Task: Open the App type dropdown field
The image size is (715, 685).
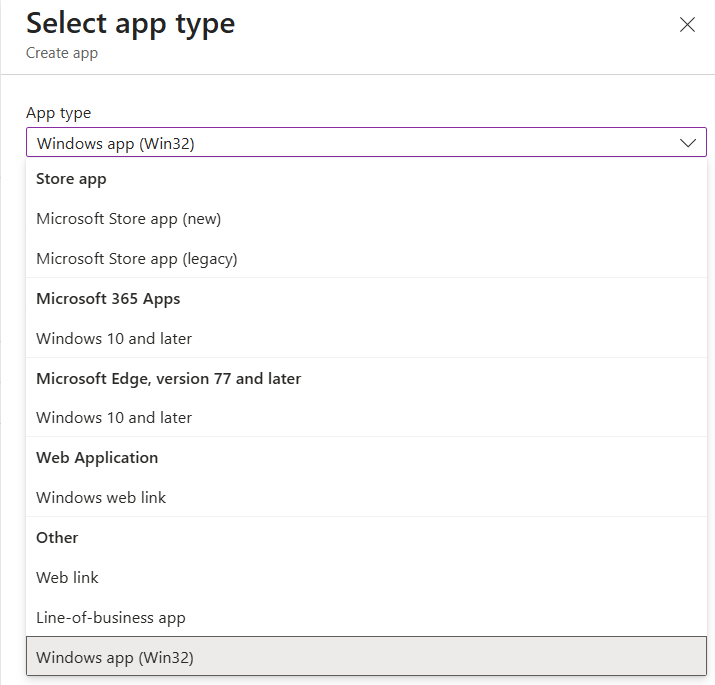Action: (x=366, y=142)
